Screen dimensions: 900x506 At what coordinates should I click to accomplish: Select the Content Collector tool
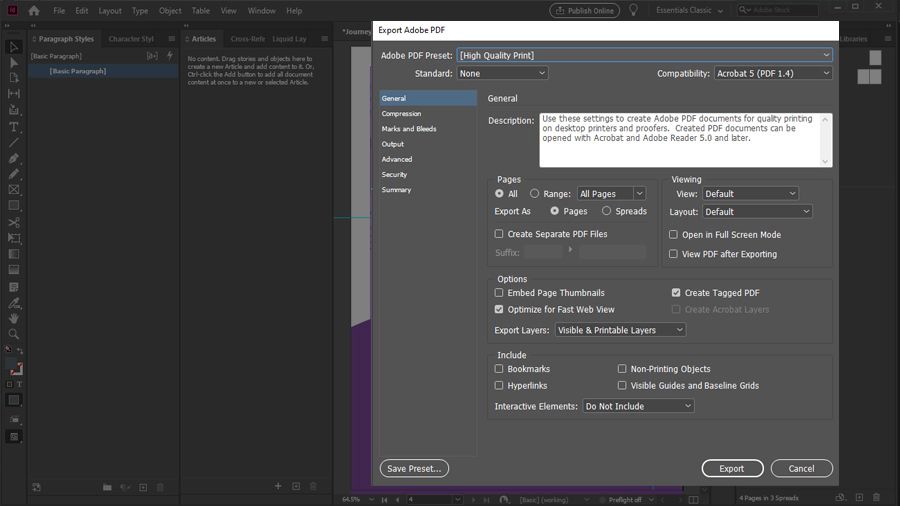pos(14,110)
